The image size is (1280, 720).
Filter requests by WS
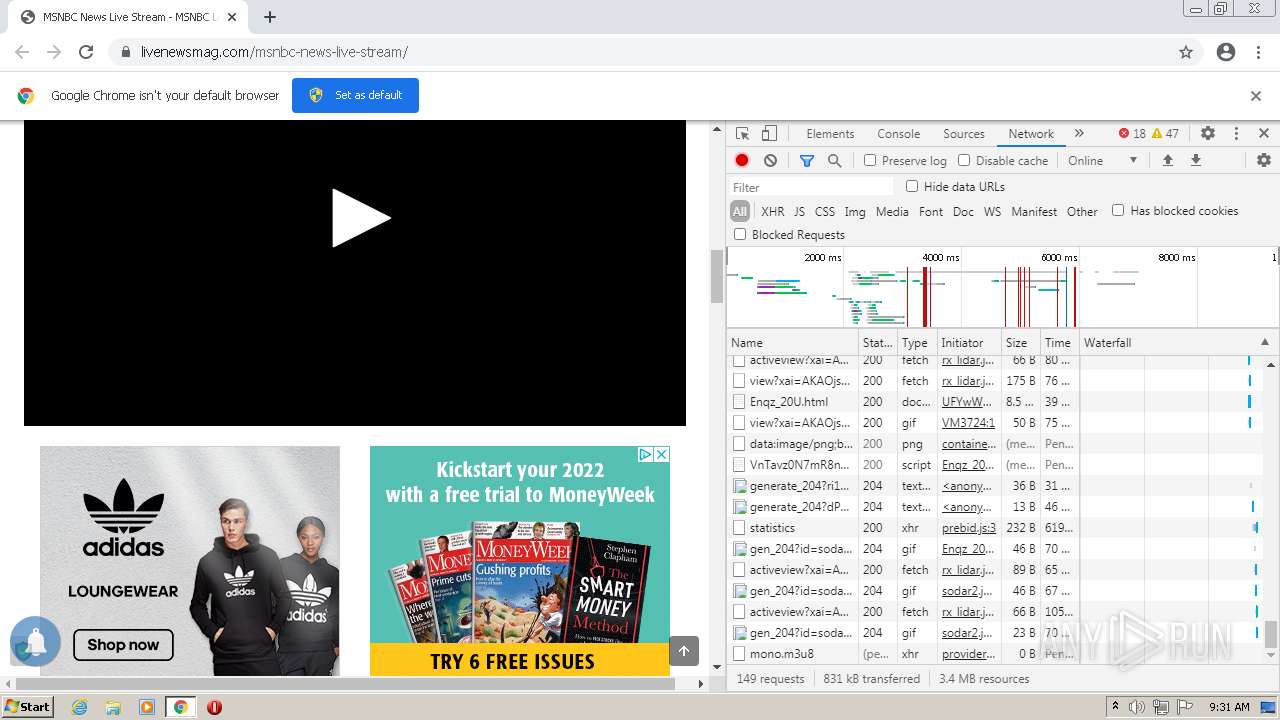[992, 211]
